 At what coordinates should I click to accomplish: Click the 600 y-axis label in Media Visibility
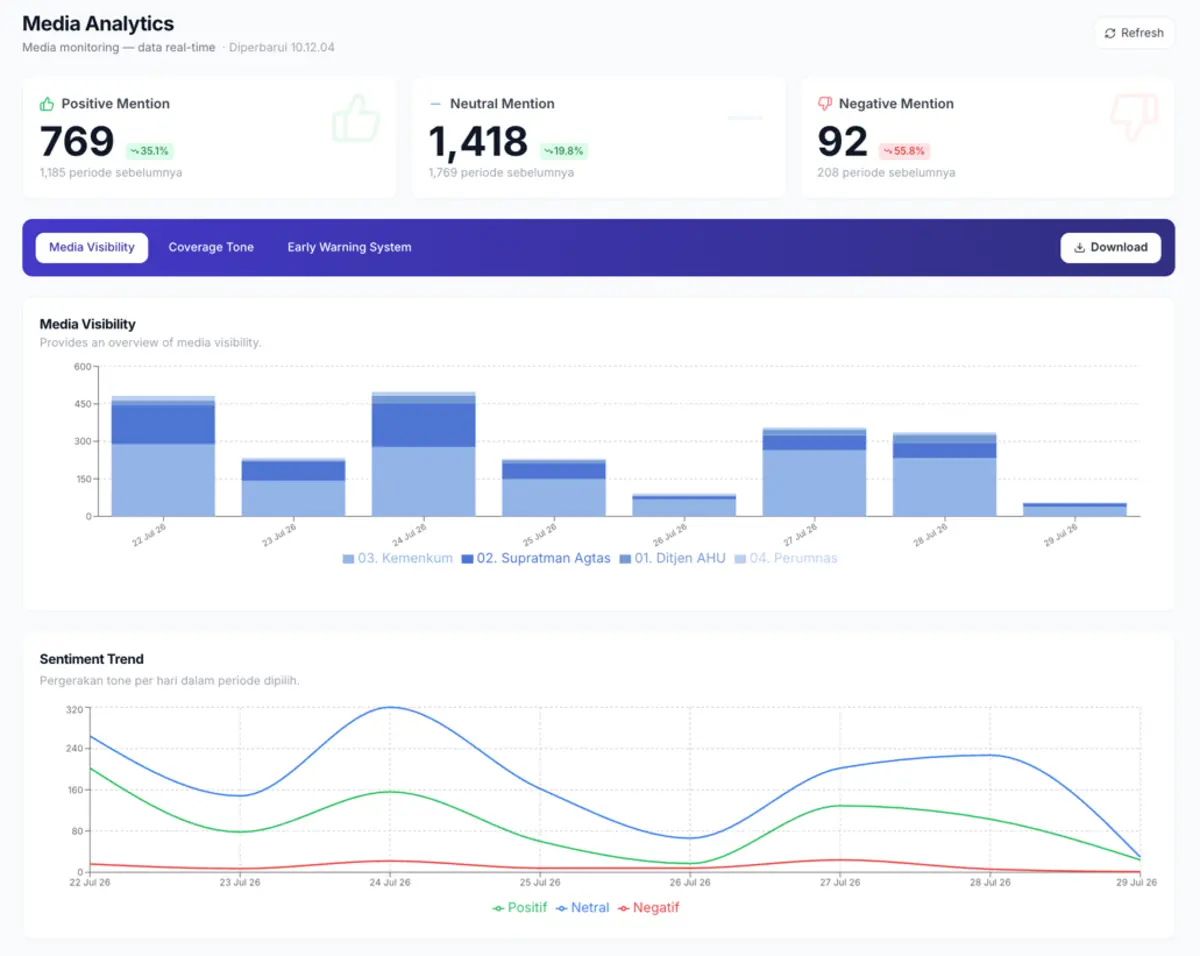pyautogui.click(x=83, y=367)
